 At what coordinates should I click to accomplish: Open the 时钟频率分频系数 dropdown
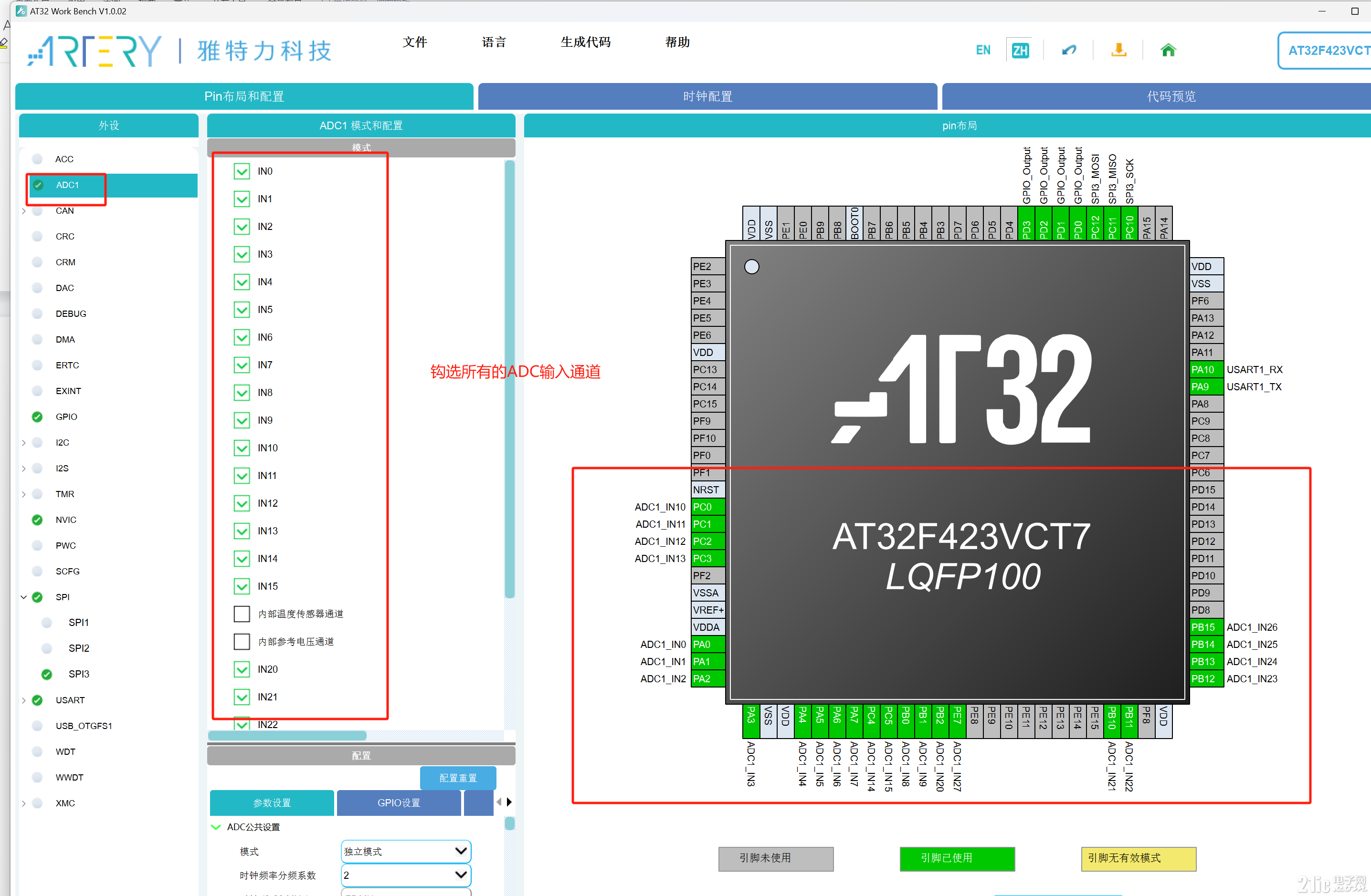coord(406,876)
